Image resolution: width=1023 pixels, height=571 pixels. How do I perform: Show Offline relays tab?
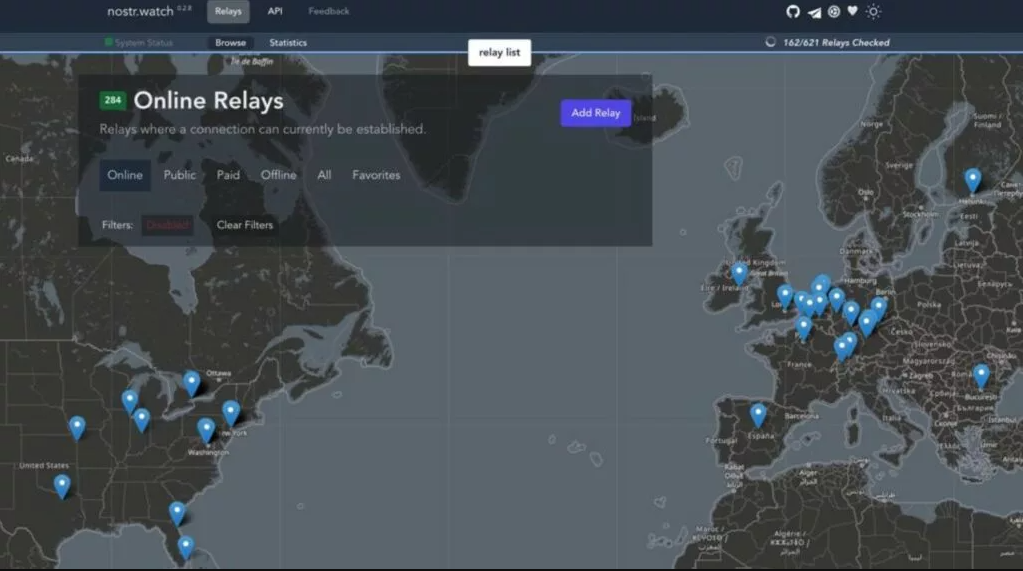(278, 175)
